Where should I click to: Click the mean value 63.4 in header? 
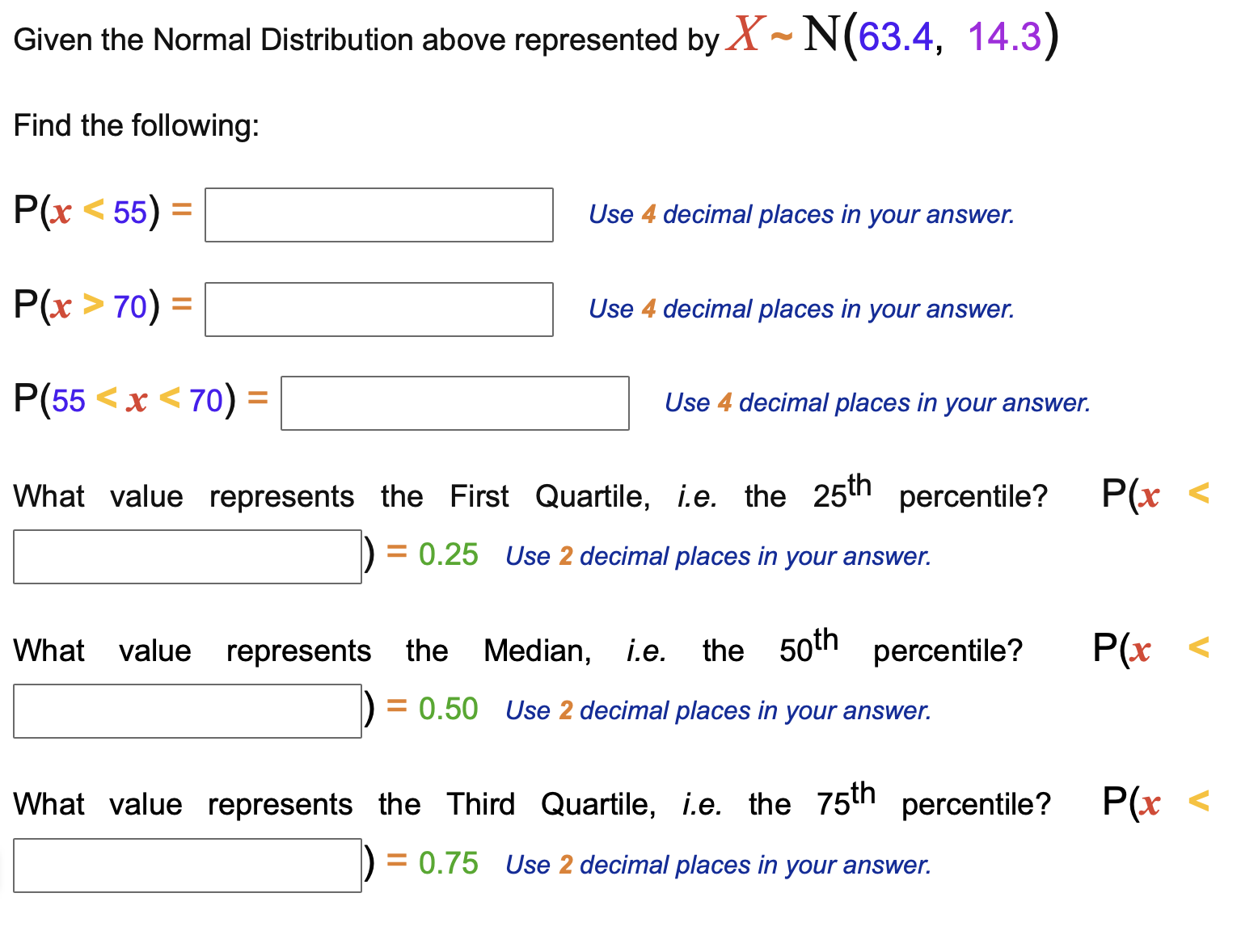pyautogui.click(x=896, y=37)
